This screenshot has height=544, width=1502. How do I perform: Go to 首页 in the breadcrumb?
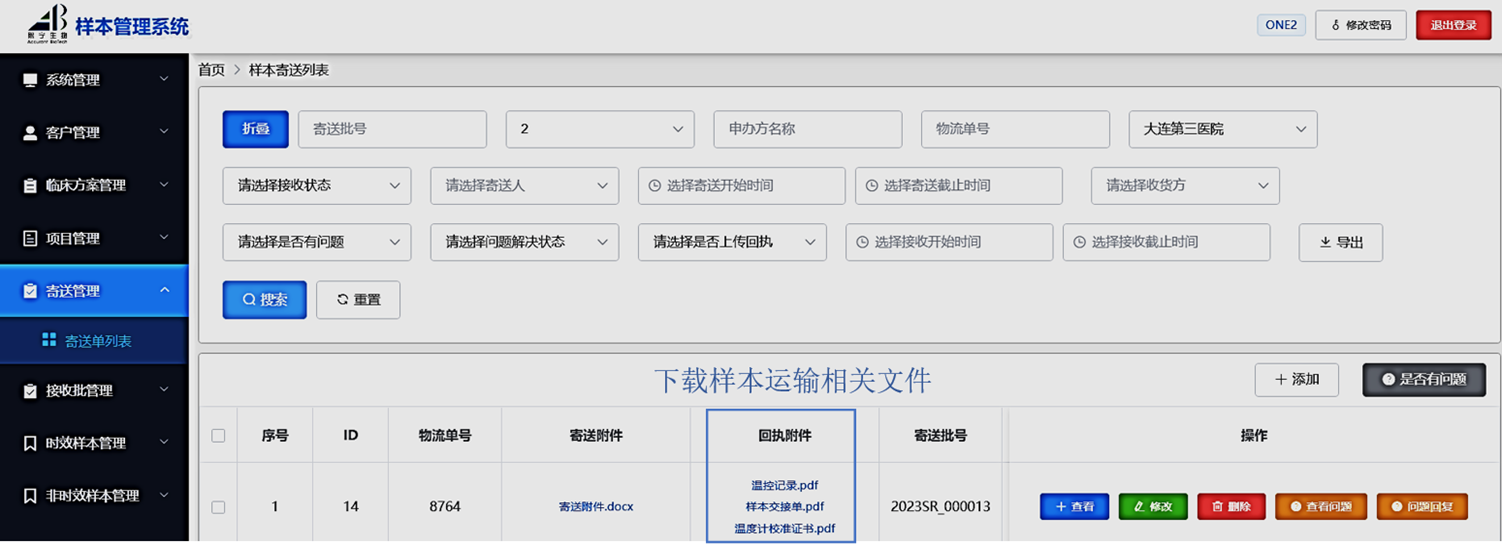211,70
